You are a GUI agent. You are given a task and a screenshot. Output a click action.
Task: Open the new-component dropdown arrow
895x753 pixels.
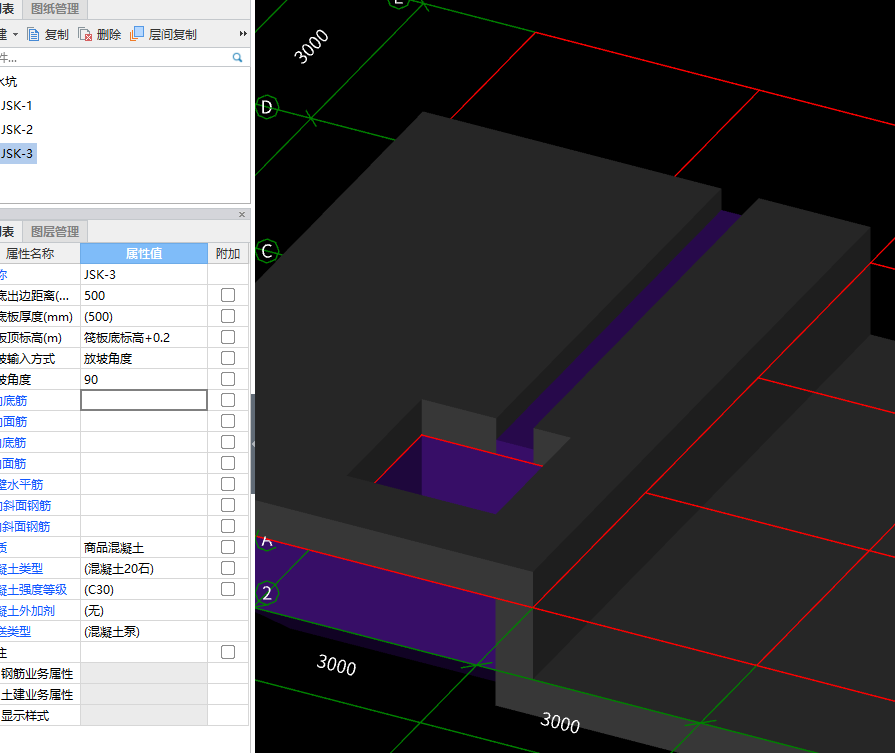pos(15,35)
